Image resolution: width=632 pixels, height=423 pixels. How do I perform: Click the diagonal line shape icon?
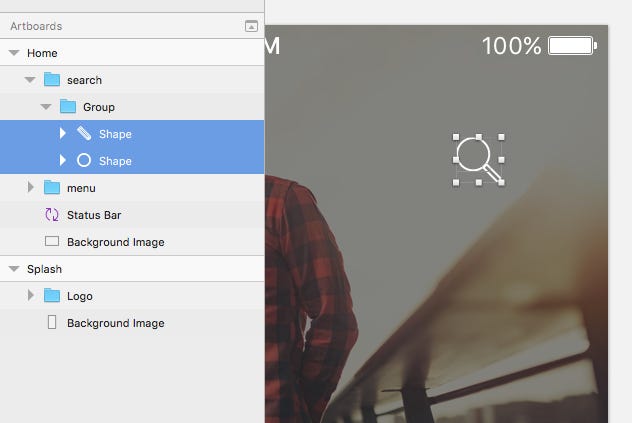[x=84, y=133]
